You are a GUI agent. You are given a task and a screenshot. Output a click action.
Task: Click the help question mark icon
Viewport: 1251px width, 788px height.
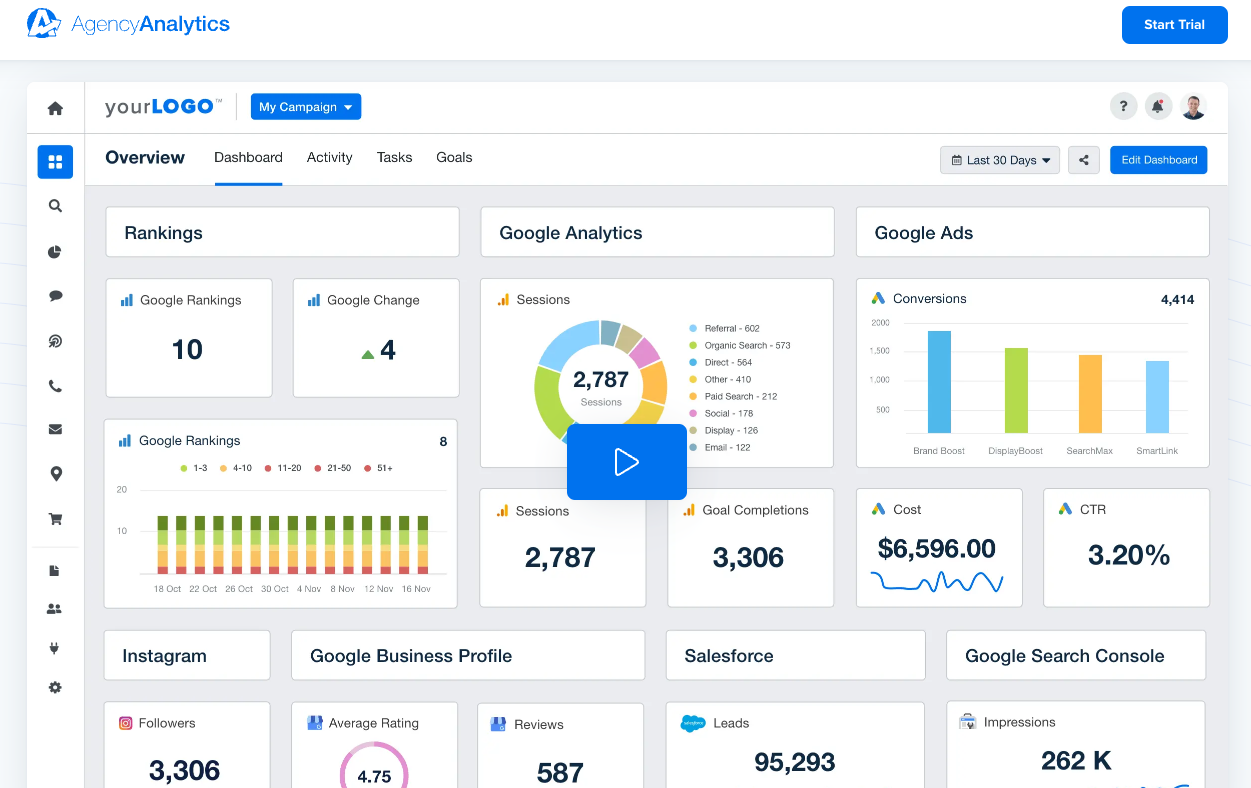(x=1124, y=106)
